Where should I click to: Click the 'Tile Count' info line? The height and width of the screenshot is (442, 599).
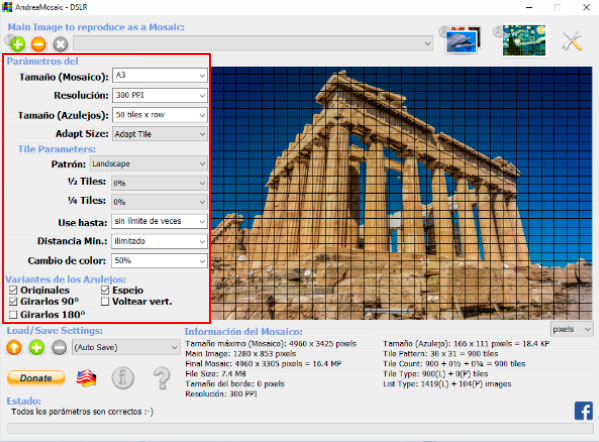(x=454, y=364)
